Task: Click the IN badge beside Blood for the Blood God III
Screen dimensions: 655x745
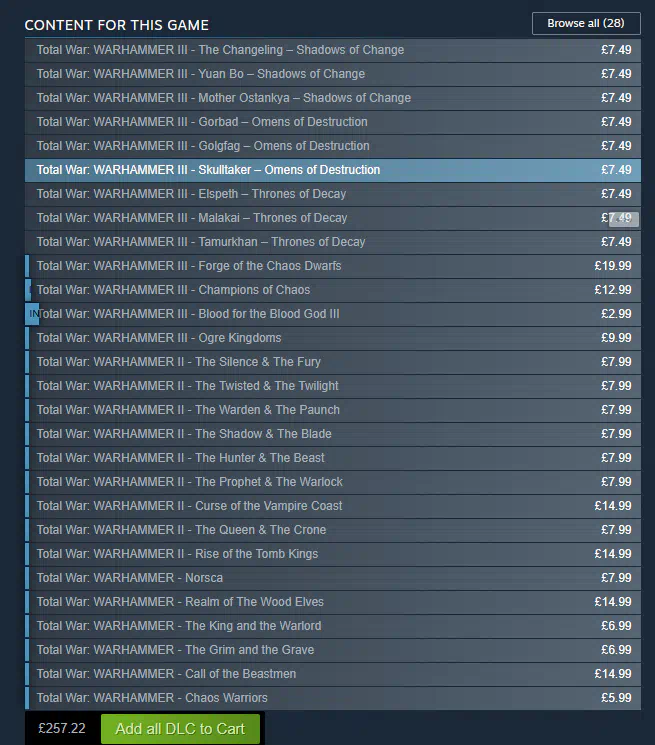Action: click(x=32, y=314)
